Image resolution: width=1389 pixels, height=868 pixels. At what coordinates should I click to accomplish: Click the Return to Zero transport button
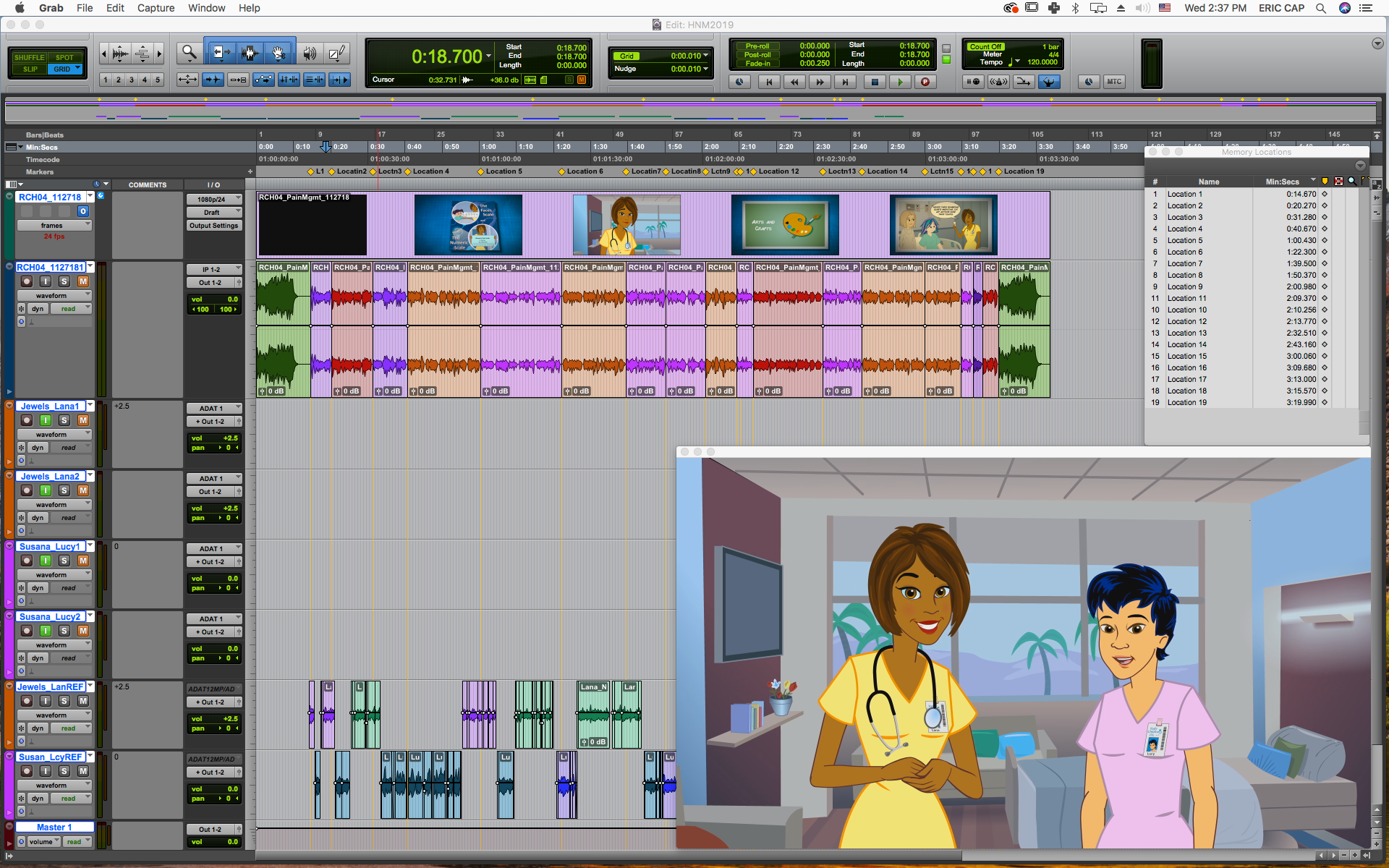coord(769,82)
